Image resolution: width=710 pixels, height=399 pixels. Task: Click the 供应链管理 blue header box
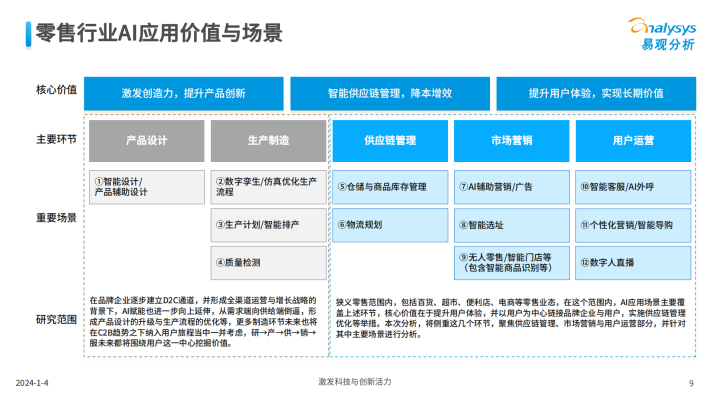[390, 140]
